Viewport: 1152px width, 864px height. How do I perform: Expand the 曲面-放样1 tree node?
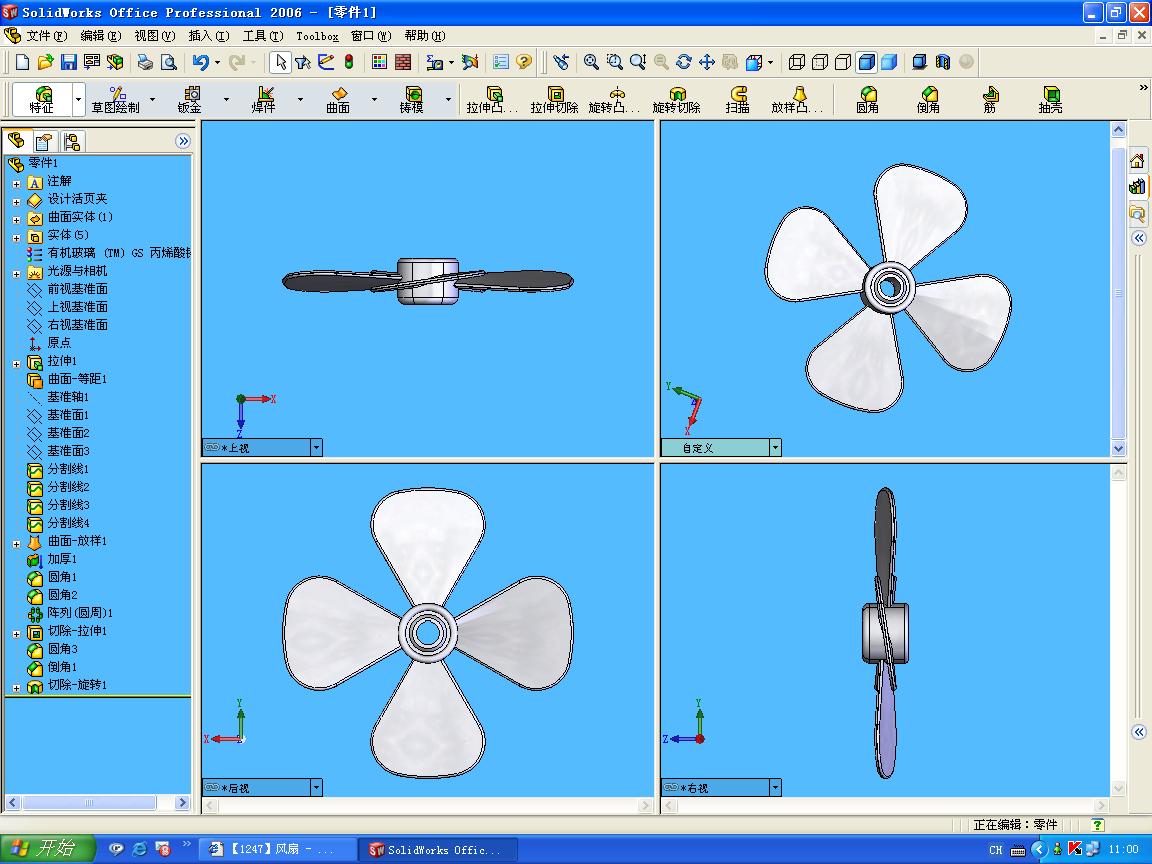(x=16, y=544)
